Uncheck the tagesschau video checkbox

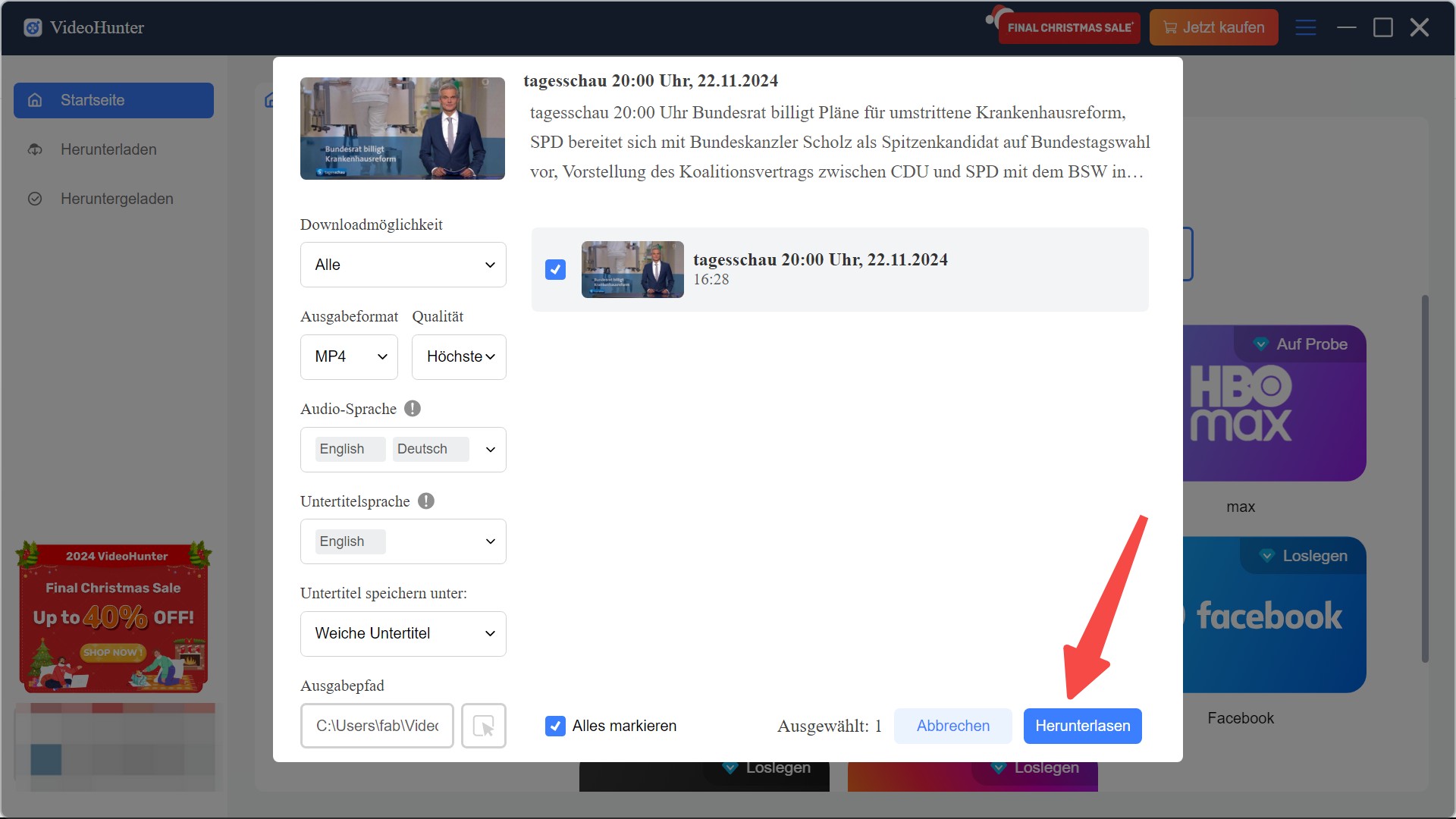[x=555, y=269]
